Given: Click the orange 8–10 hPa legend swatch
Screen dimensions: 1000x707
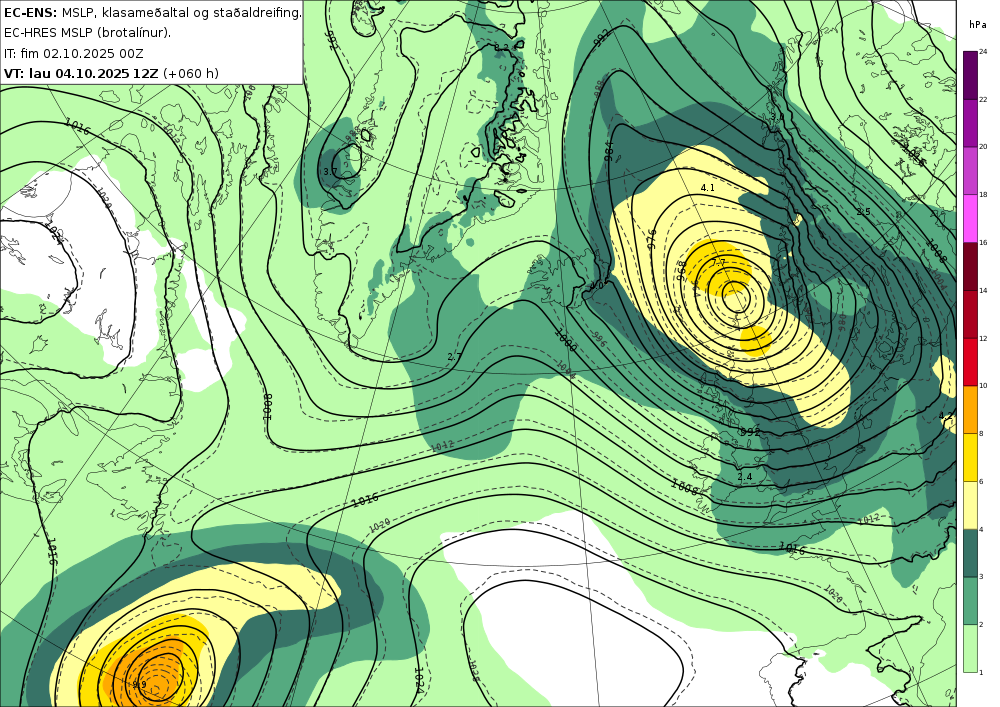Looking at the screenshot, I should pyautogui.click(x=969, y=410).
